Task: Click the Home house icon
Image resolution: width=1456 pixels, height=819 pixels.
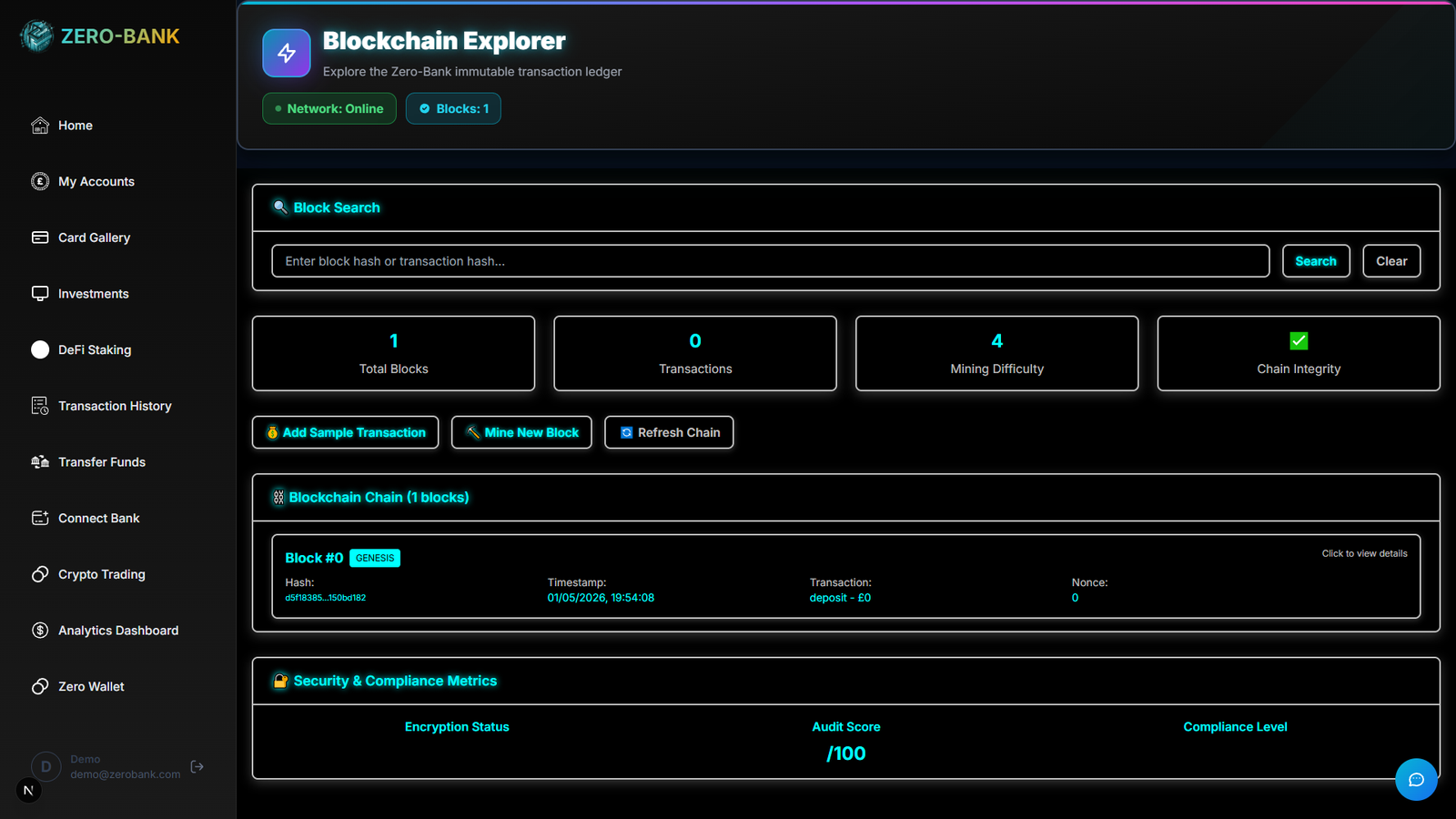Action: click(40, 126)
